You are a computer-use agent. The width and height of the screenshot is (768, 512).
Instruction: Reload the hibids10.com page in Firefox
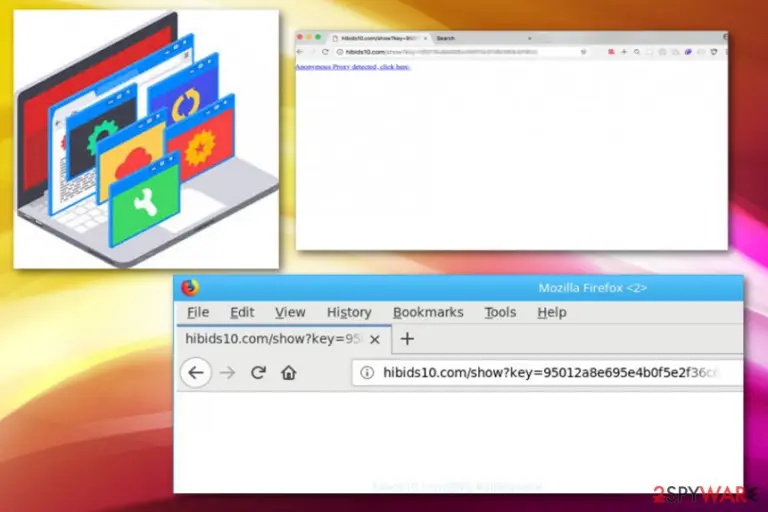pyautogui.click(x=258, y=373)
